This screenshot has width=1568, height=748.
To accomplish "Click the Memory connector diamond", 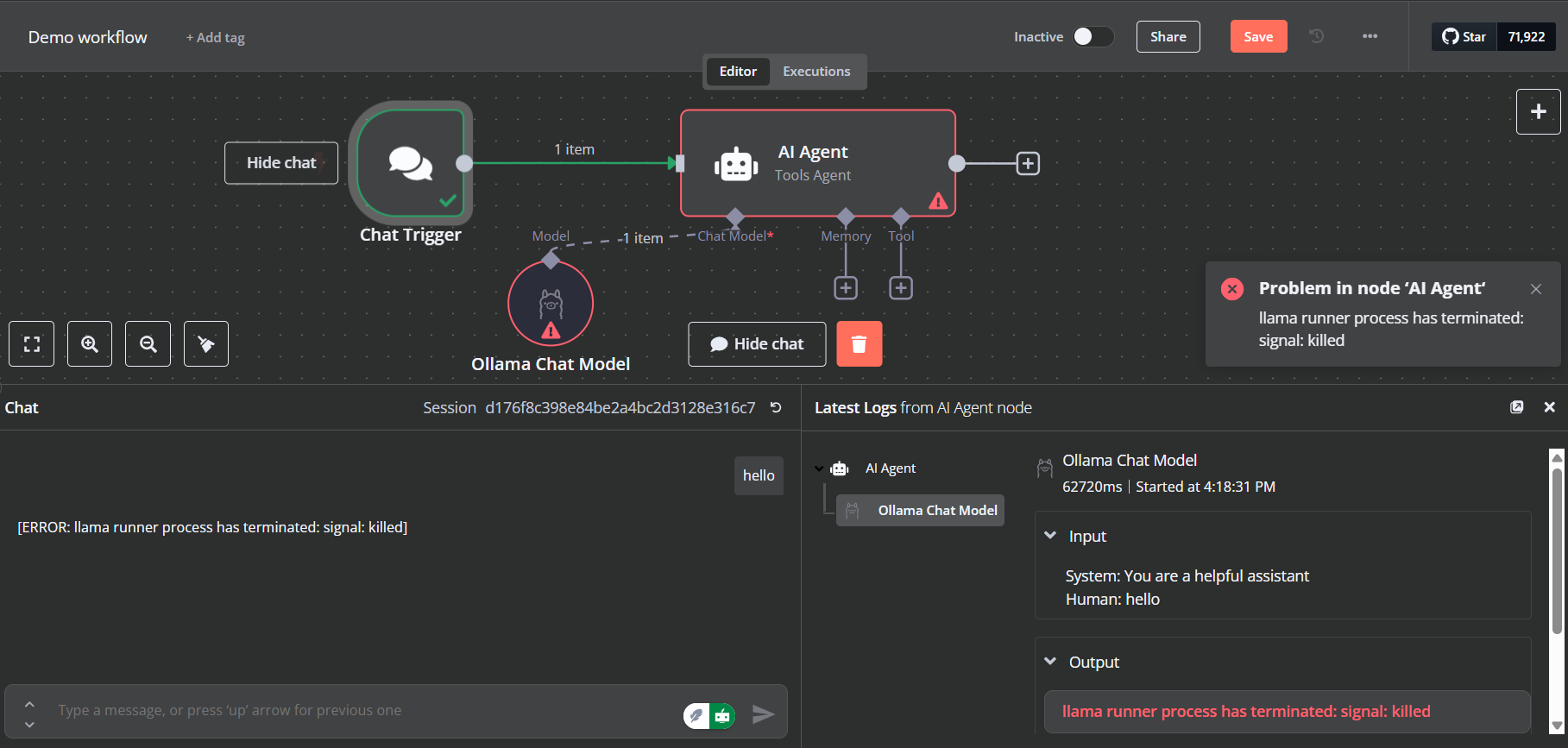I will 846,216.
